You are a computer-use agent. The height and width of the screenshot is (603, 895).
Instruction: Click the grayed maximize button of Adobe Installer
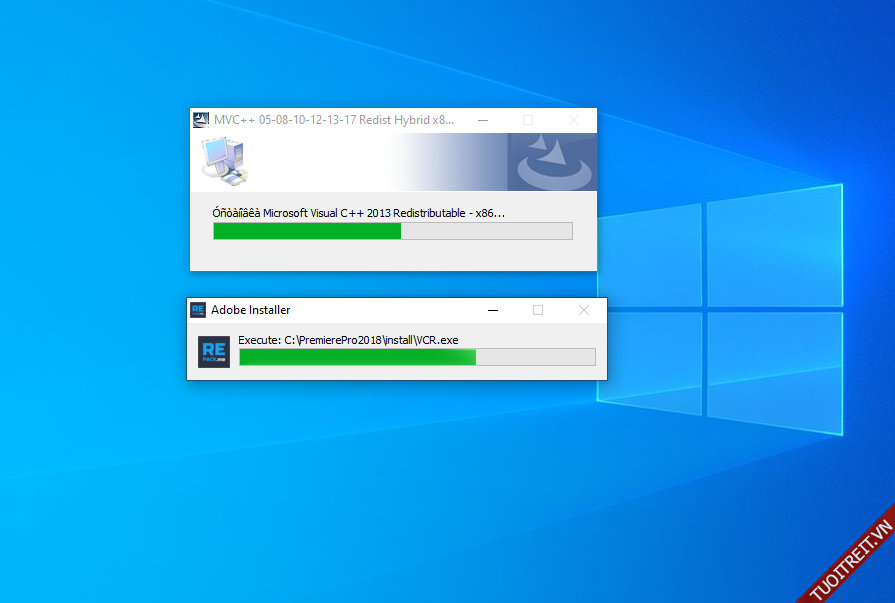coord(538,310)
